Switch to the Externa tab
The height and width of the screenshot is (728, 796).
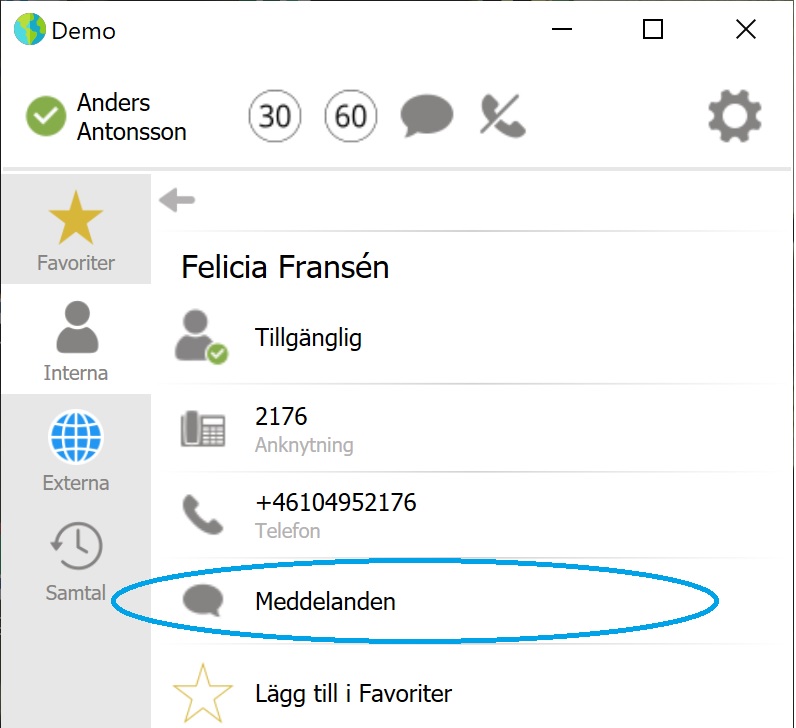tap(76, 450)
